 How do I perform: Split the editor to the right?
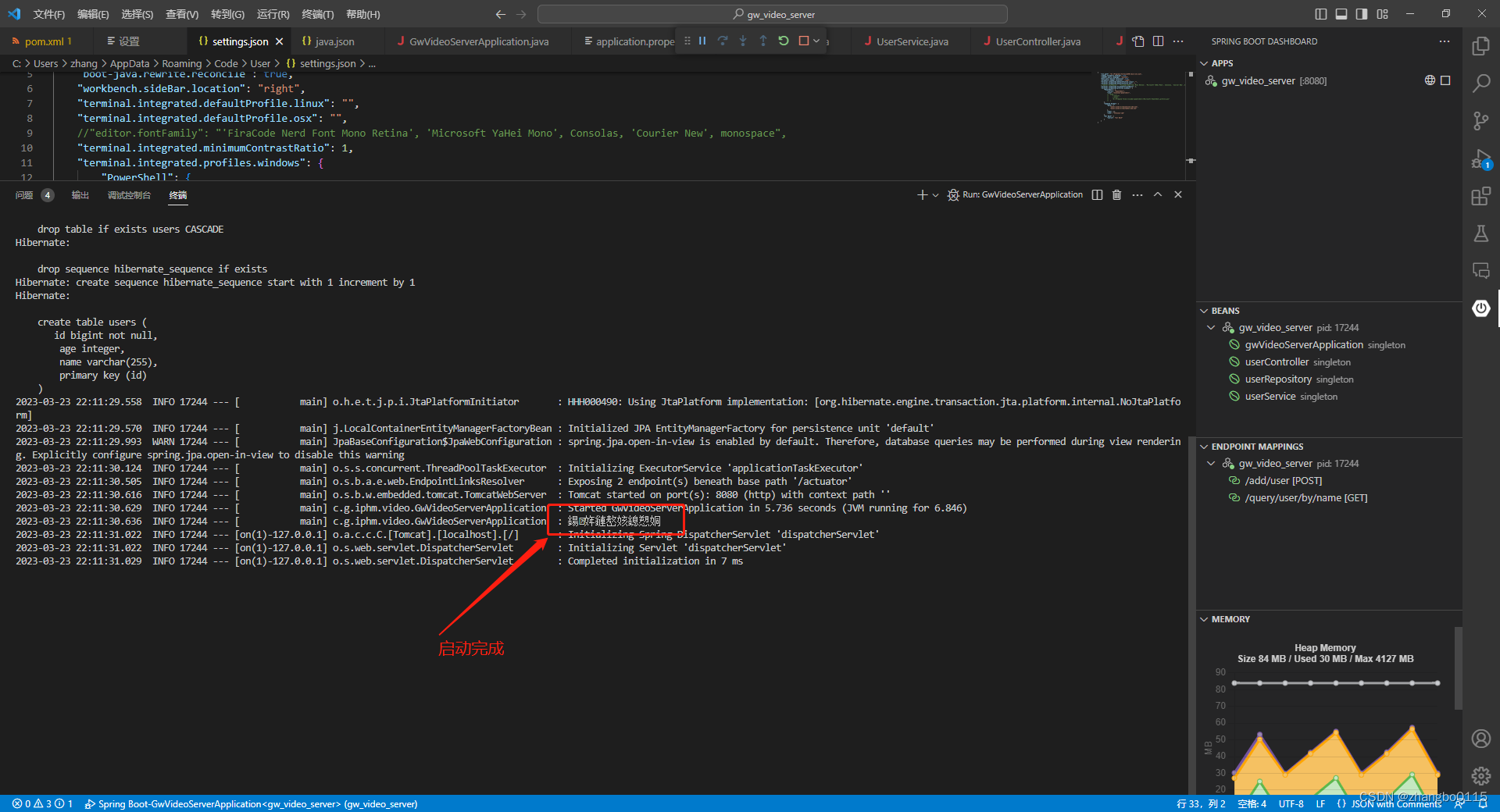coord(1158,41)
